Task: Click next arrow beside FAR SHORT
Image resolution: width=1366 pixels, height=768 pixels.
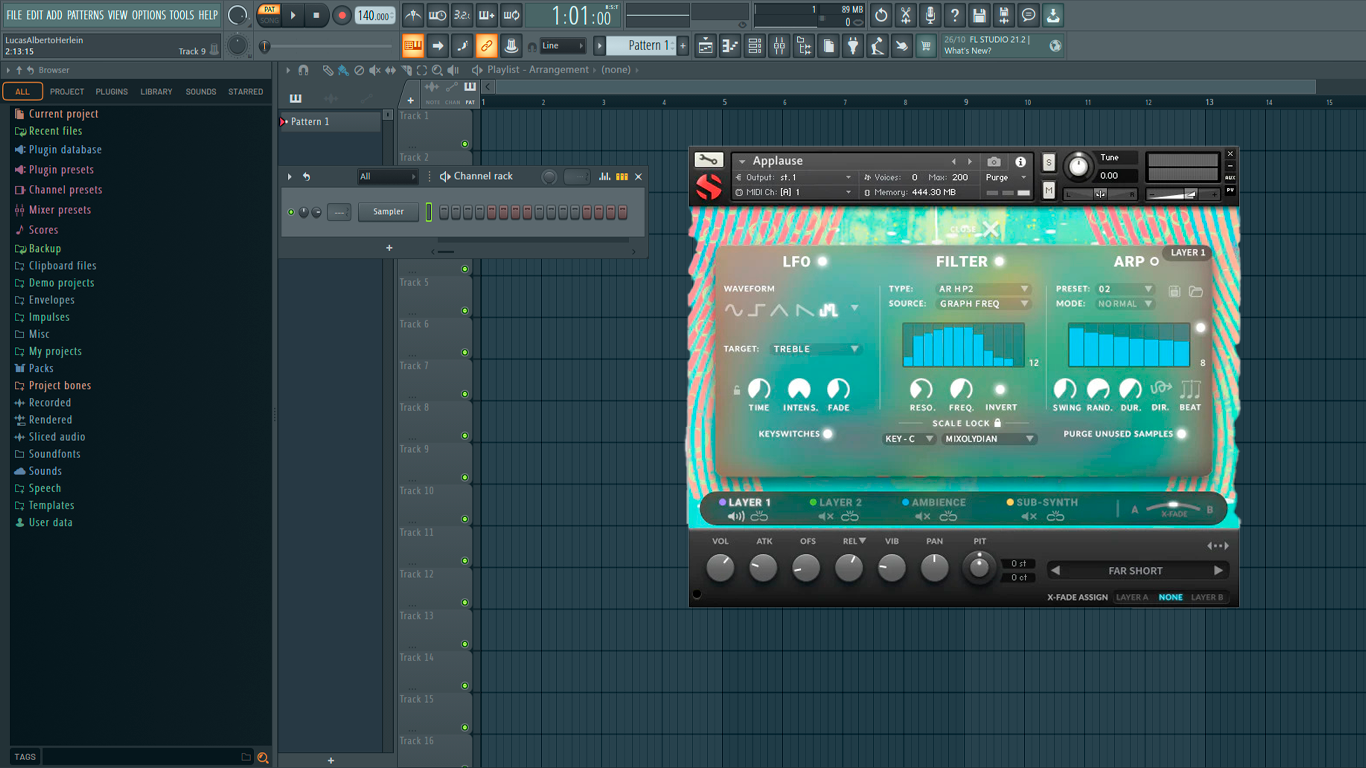Action: coord(1218,571)
